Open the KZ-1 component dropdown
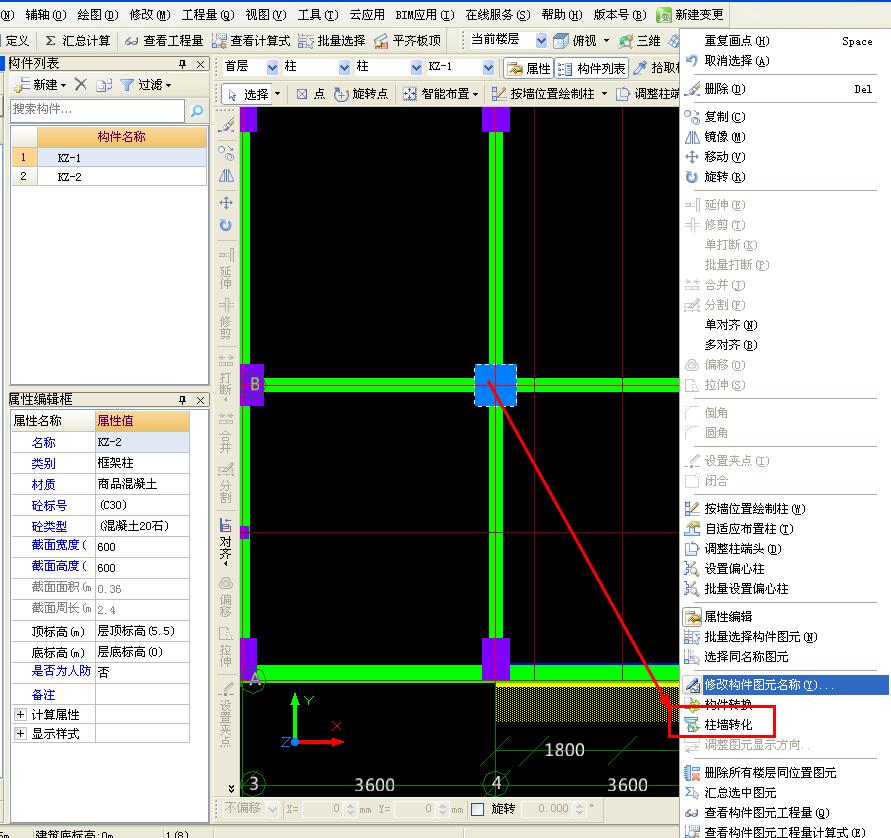Viewport: 891px width, 838px height. point(488,67)
